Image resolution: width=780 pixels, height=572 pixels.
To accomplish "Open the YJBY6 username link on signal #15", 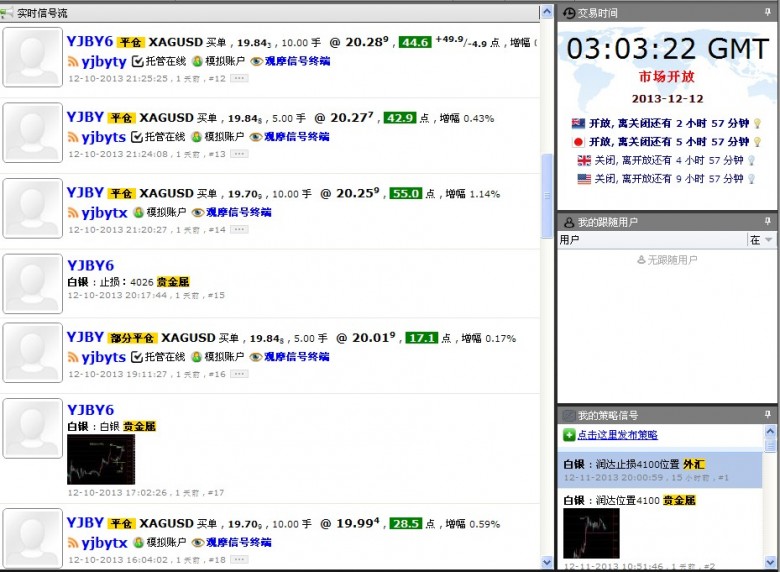I will (x=90, y=265).
